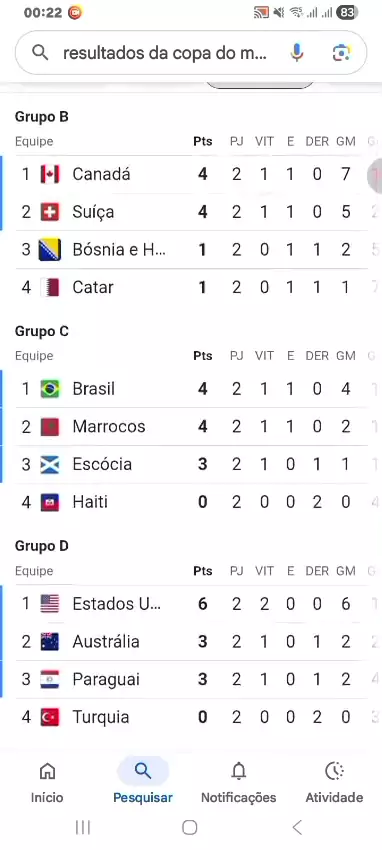Tap the Suíça flag icon

coord(50,212)
